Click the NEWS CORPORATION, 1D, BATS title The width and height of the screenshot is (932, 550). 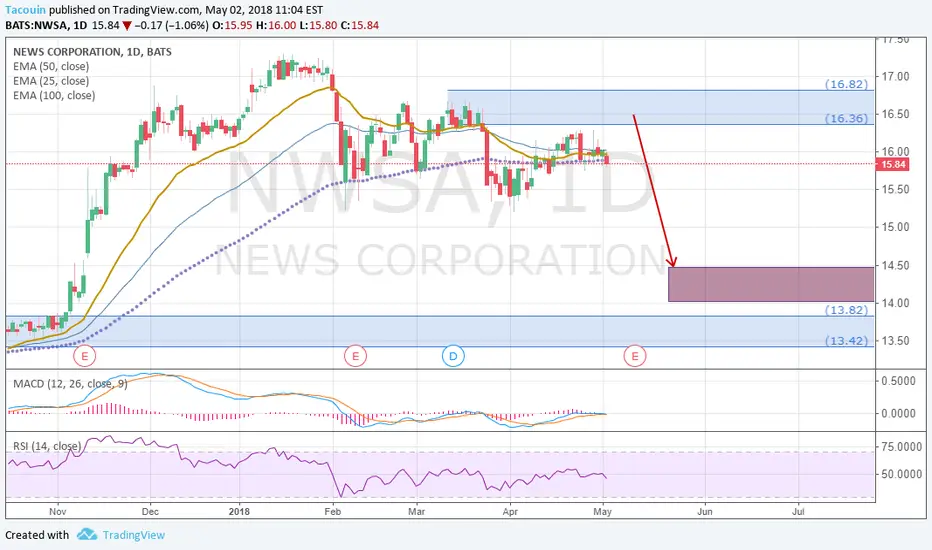click(92, 52)
